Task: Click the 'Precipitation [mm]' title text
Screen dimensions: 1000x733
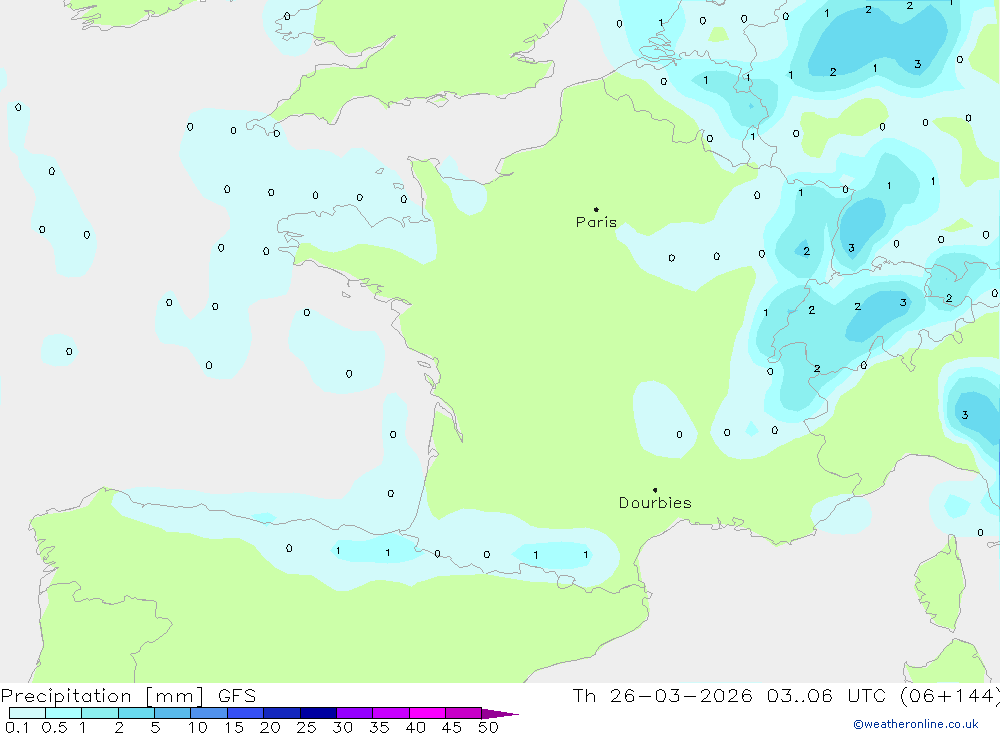Action: point(102,696)
